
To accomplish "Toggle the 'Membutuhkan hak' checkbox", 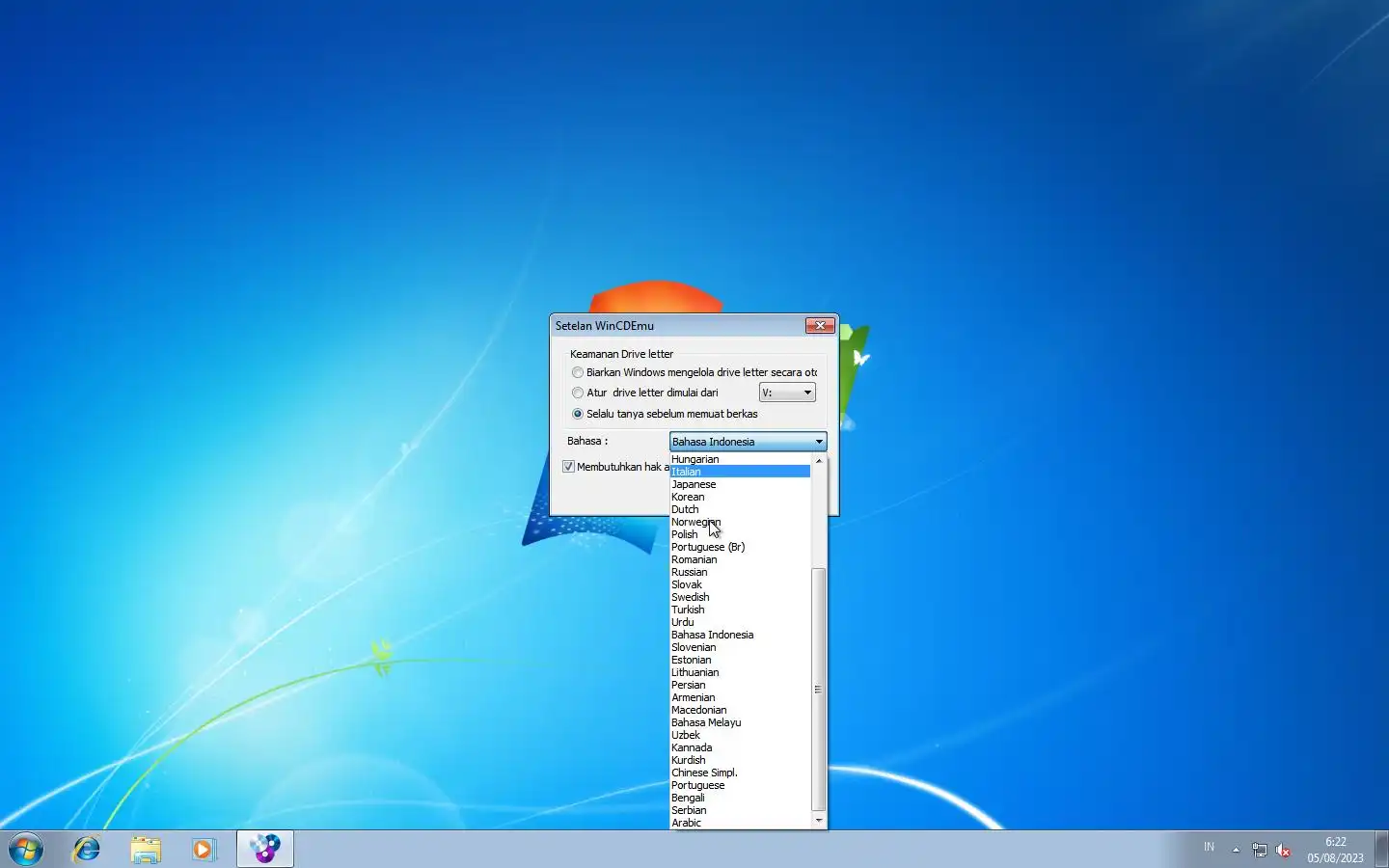I will click(569, 467).
